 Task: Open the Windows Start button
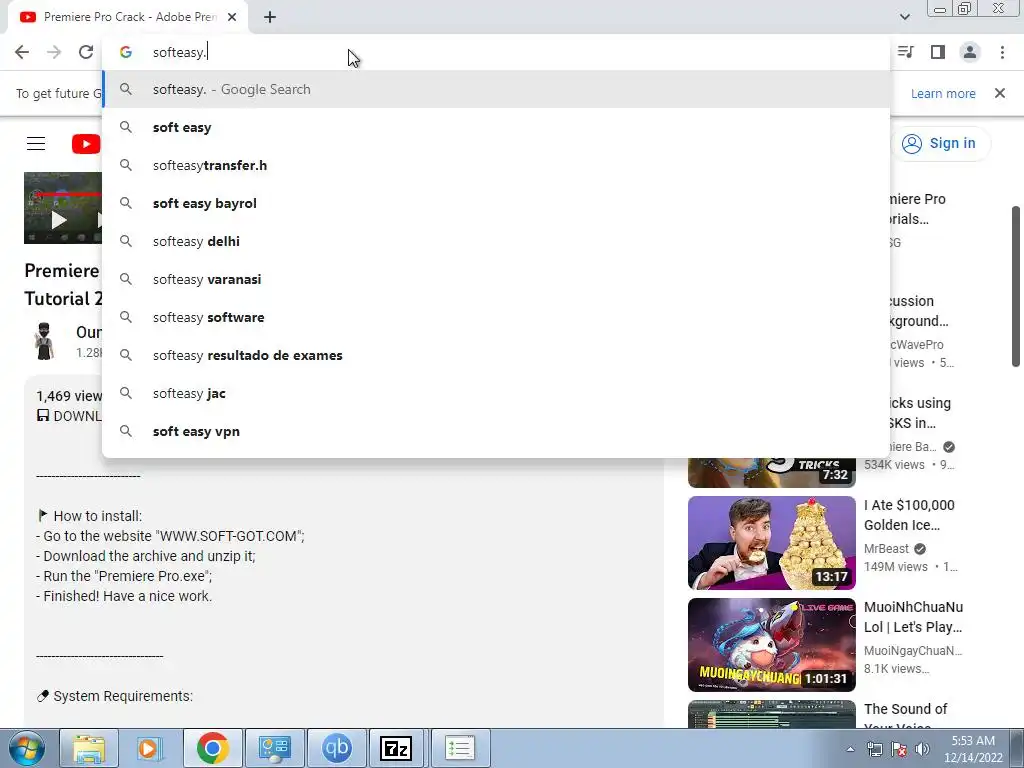coord(25,748)
